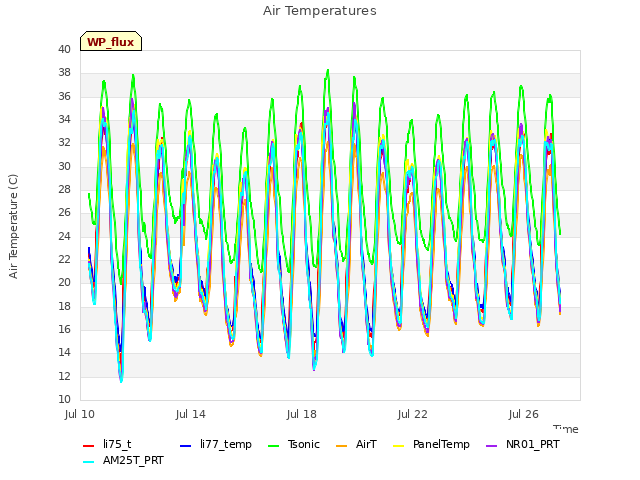The width and height of the screenshot is (640, 480).
Task: Select the Tsonic legend label
Action: [x=304, y=444]
